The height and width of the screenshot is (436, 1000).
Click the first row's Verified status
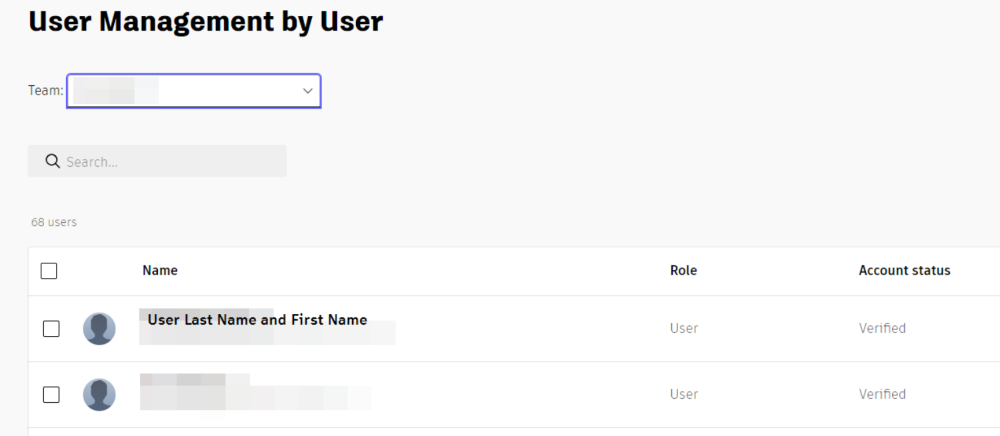pyautogui.click(x=882, y=328)
